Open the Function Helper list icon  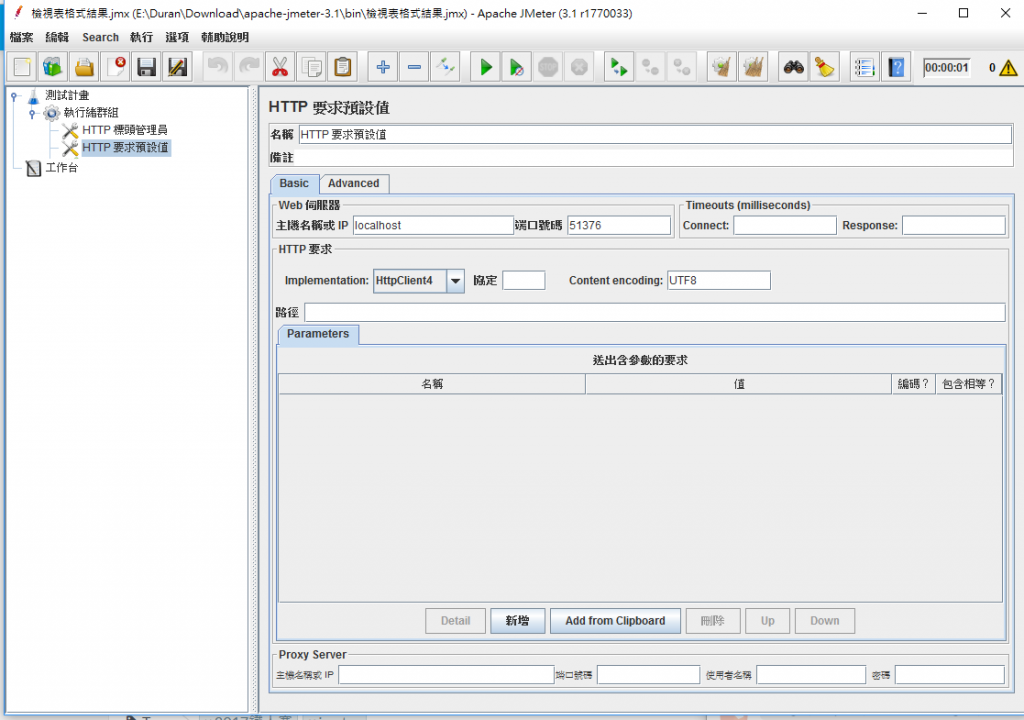(x=865, y=67)
